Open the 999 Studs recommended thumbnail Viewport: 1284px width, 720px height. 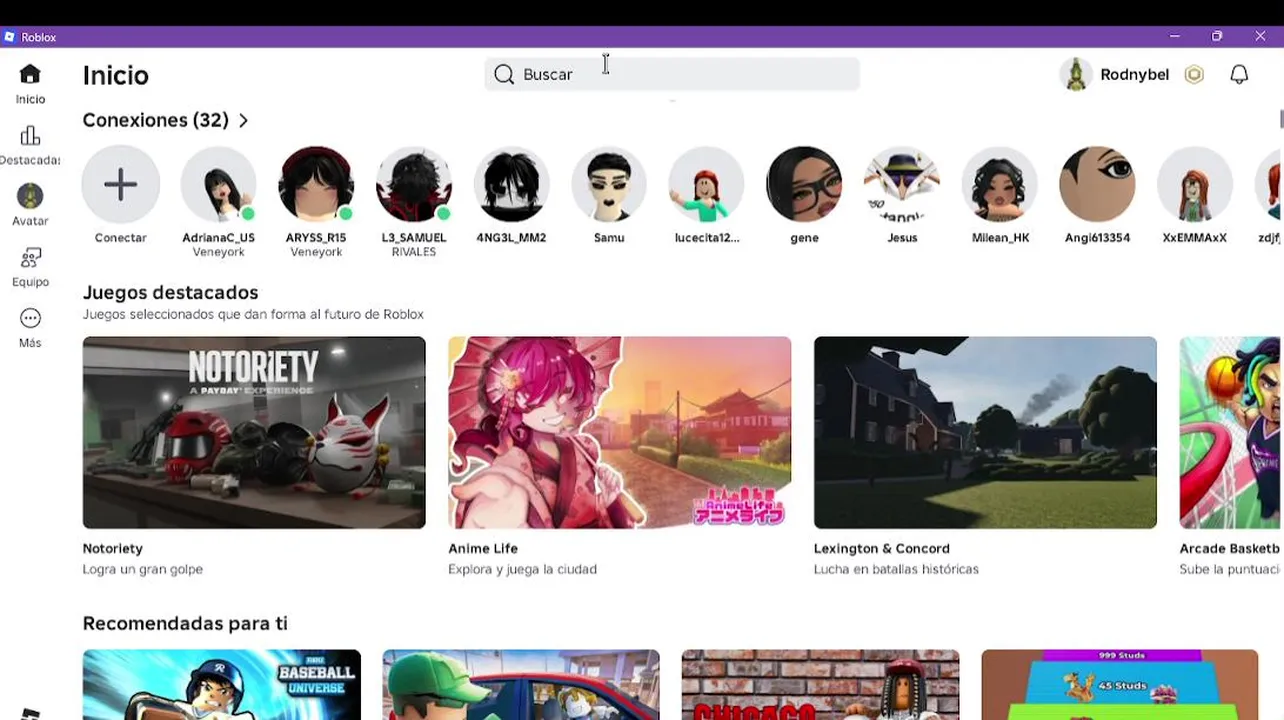[x=1120, y=685]
